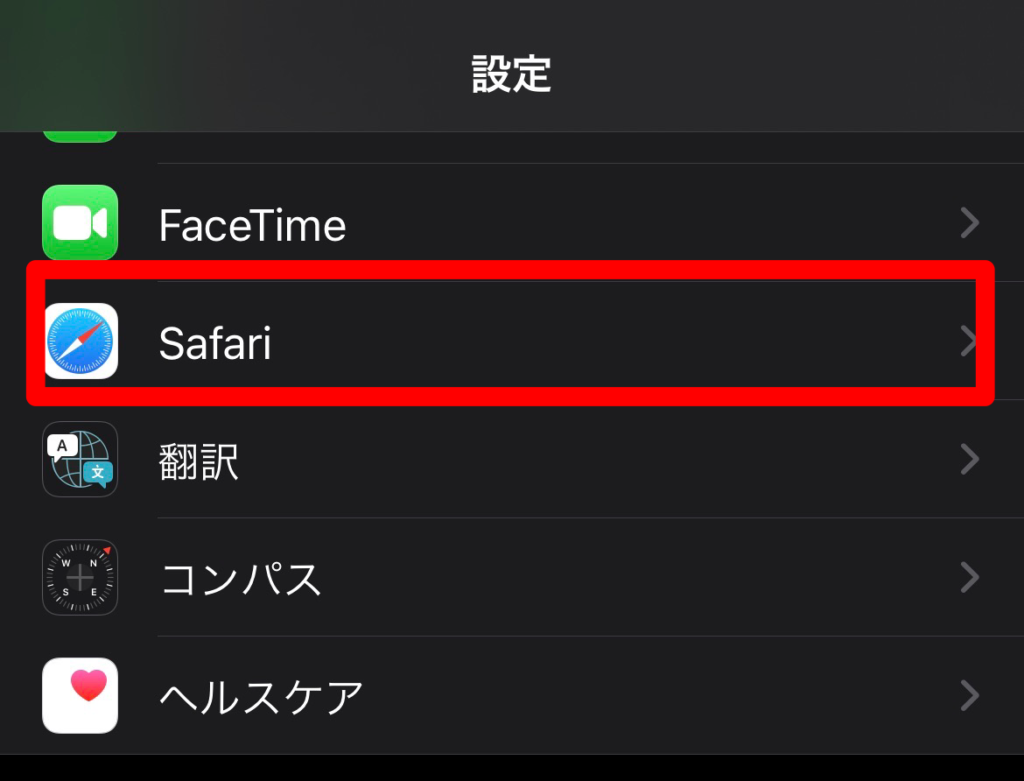Expand 翻訳 settings with the chevron
Viewport: 1024px width, 781px height.
[x=970, y=460]
